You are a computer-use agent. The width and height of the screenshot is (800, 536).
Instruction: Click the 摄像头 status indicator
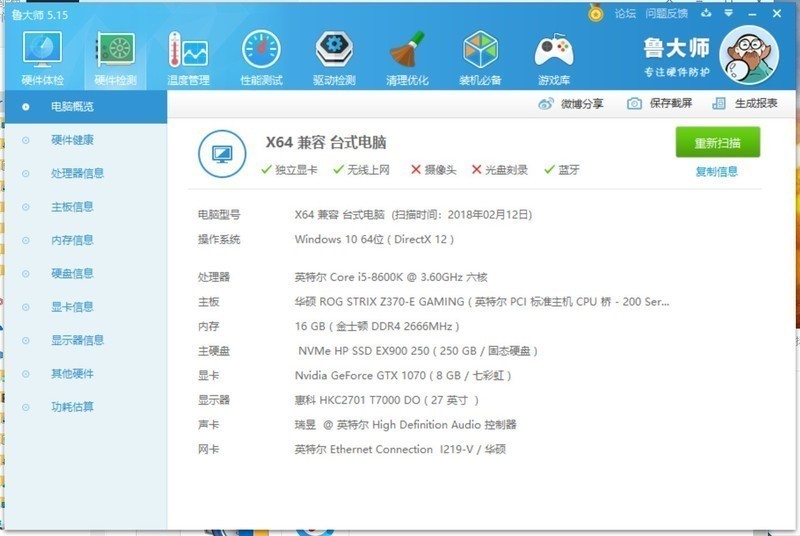coord(434,170)
